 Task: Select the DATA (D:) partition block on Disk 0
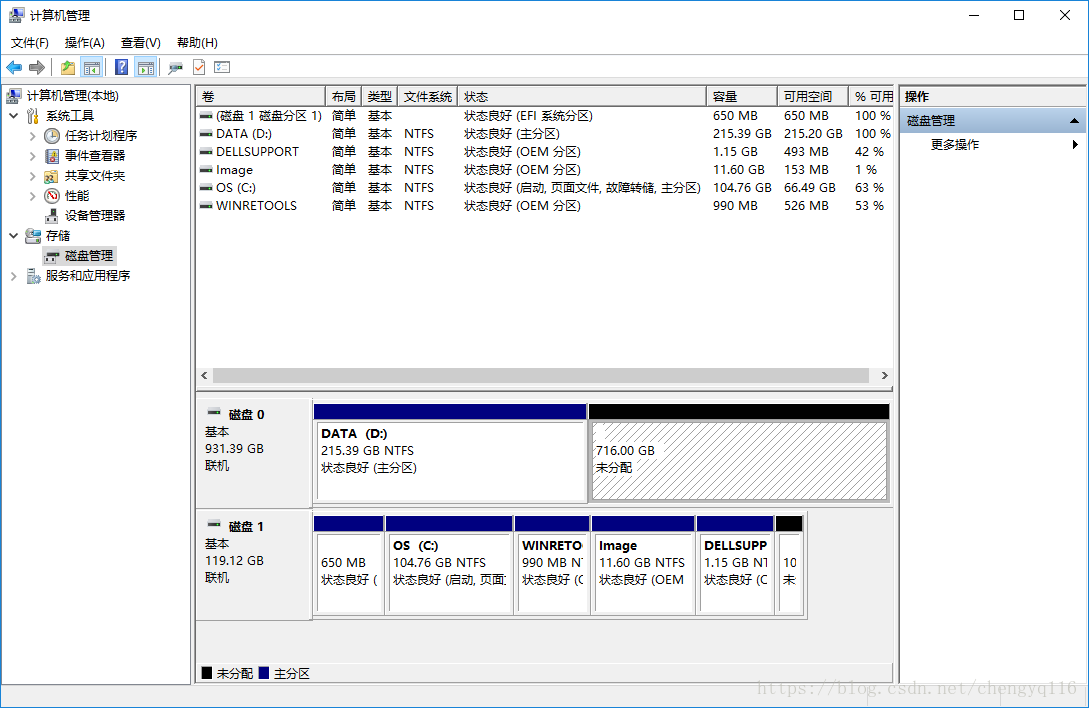450,453
